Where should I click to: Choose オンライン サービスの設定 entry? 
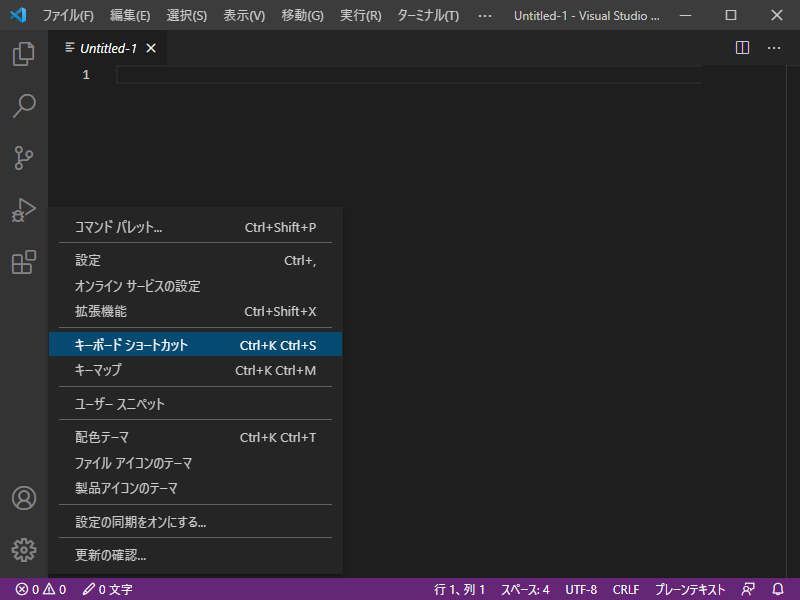[x=195, y=286]
